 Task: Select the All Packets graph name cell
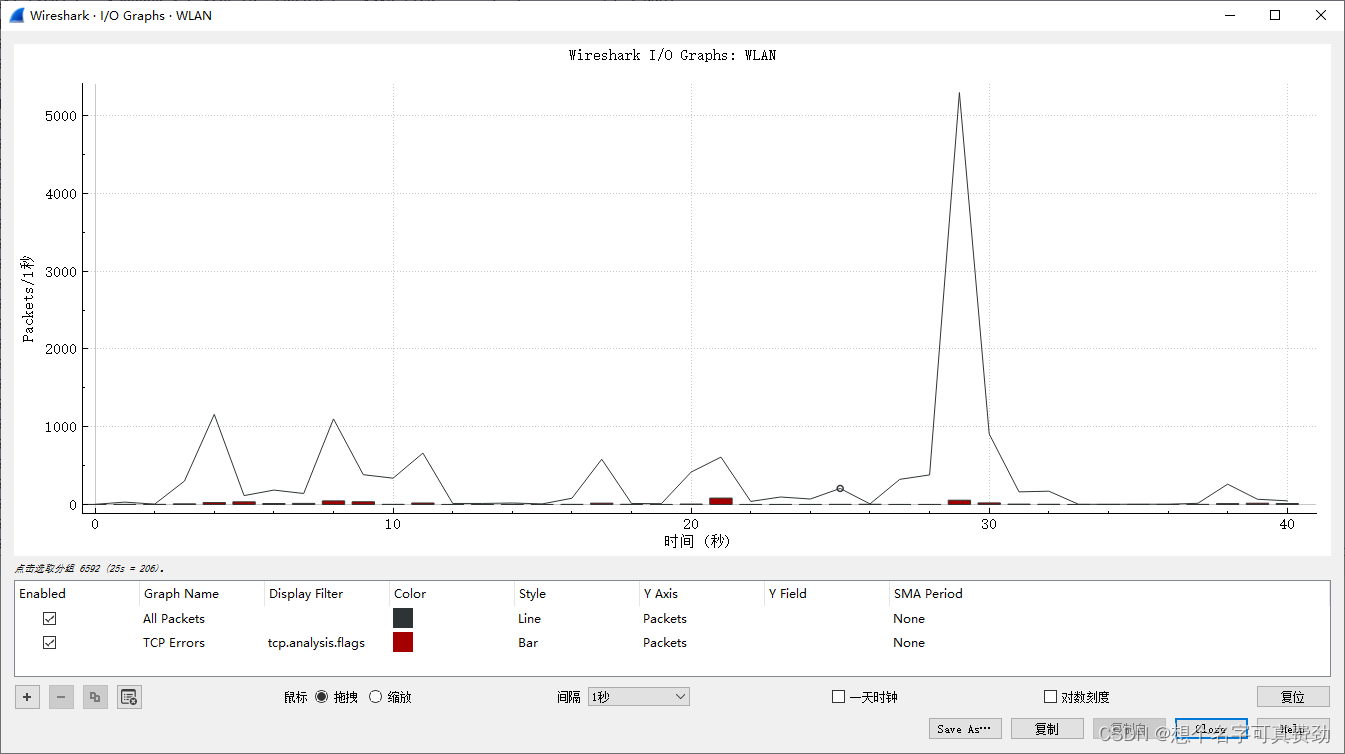click(174, 619)
